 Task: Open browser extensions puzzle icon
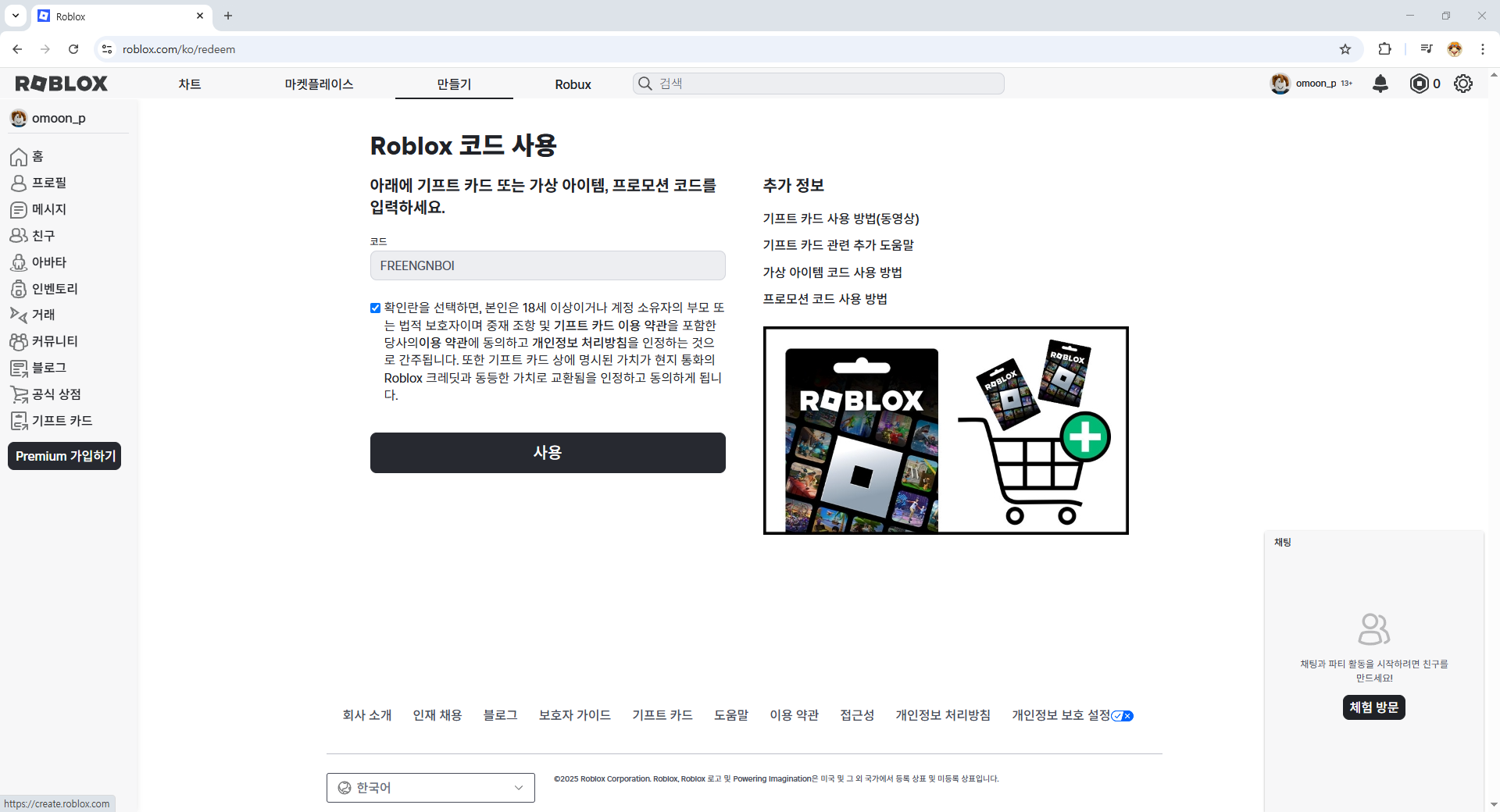pos(1384,49)
